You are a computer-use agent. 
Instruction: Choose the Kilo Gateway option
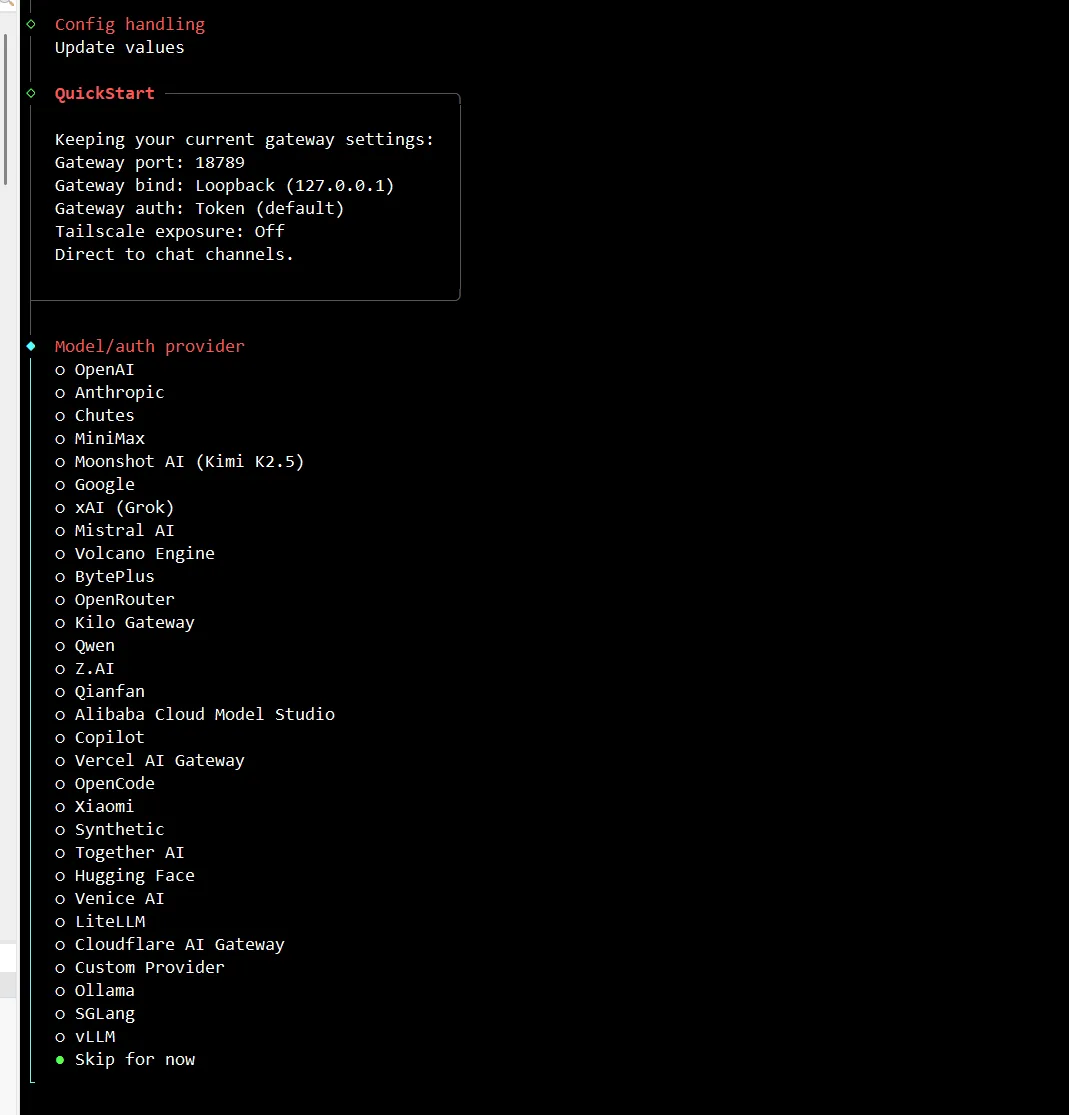(124, 623)
